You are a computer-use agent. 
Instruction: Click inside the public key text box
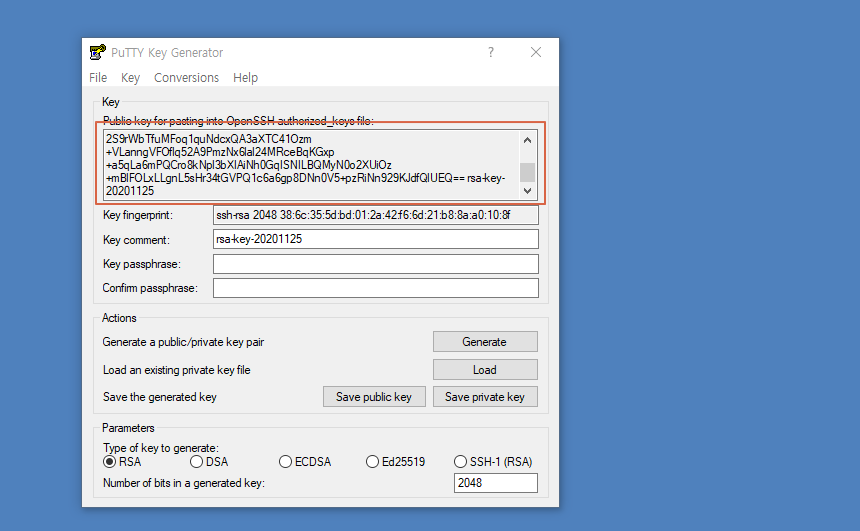pos(311,165)
